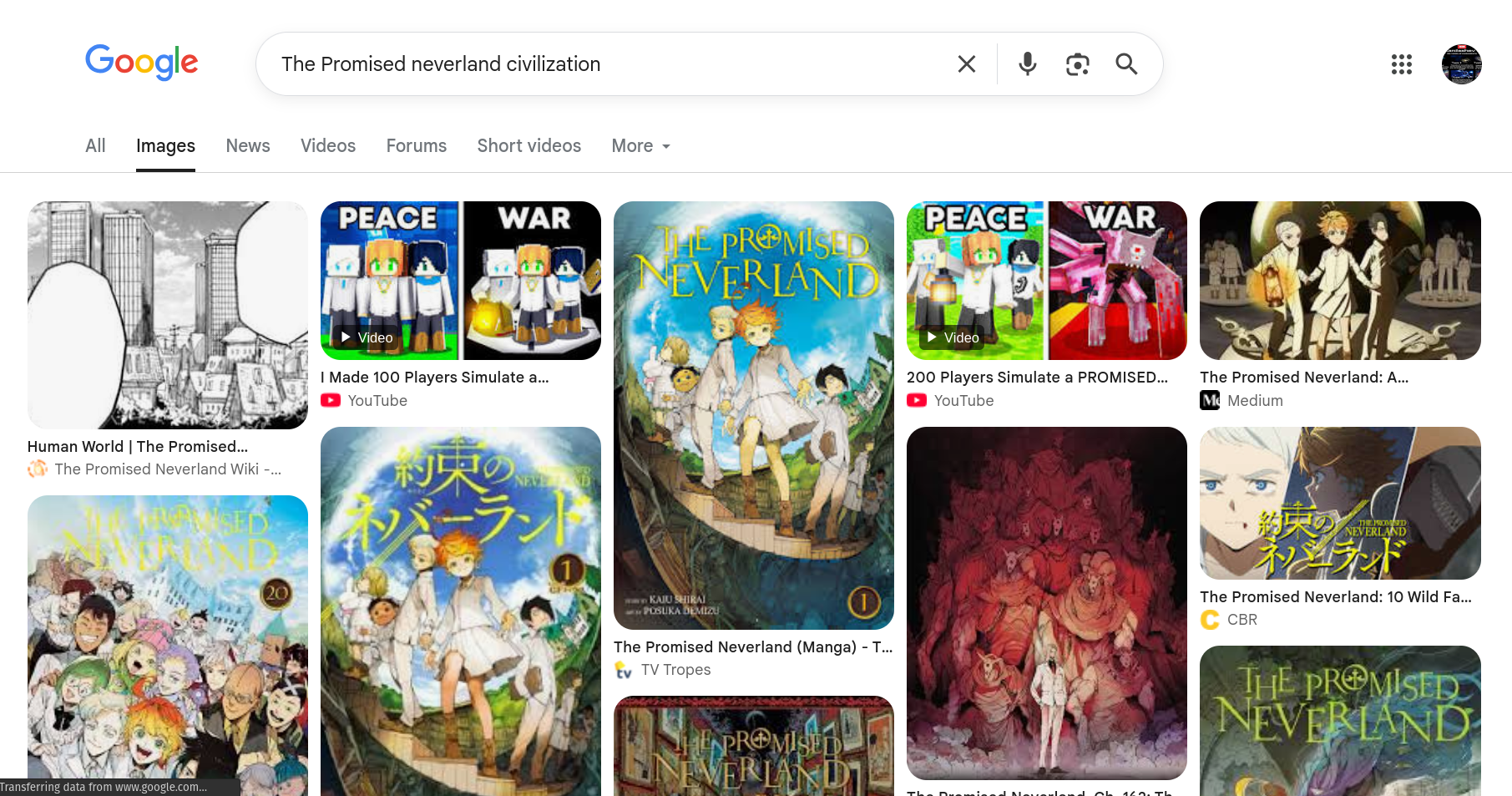
Task: Go to the Google logo homepage
Action: pos(142,62)
